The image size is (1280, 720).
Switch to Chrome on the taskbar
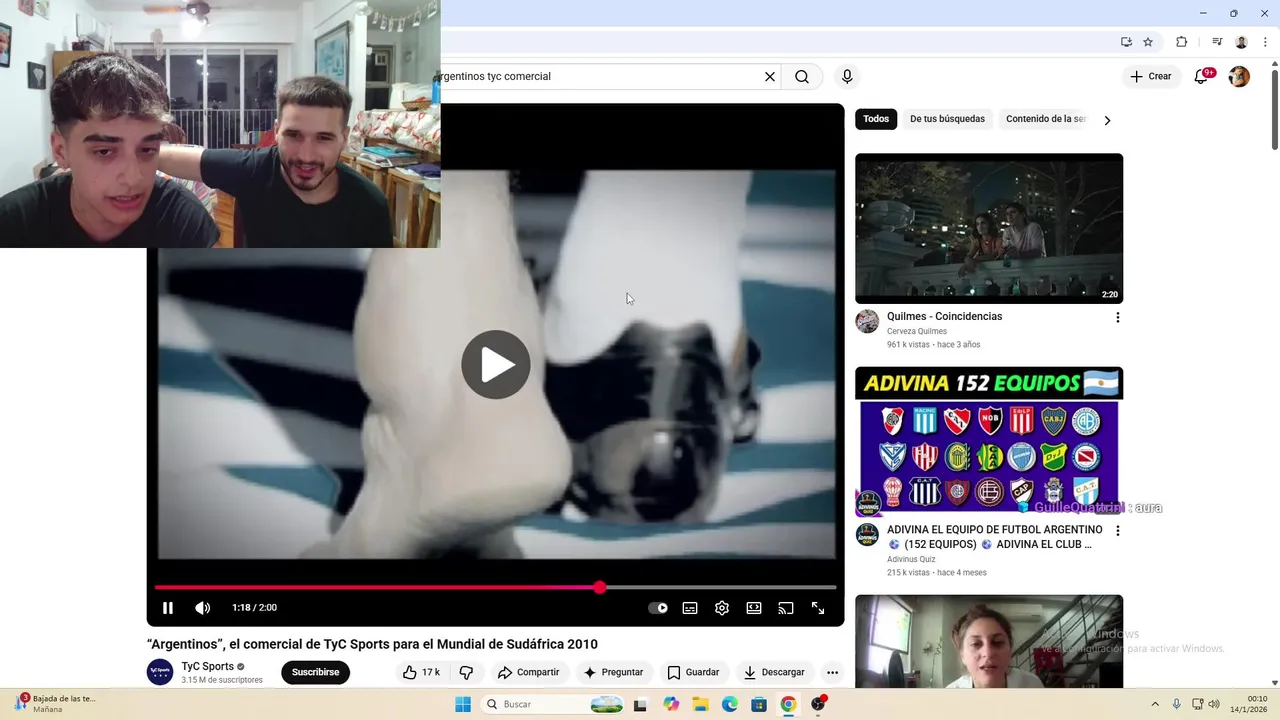(x=788, y=704)
